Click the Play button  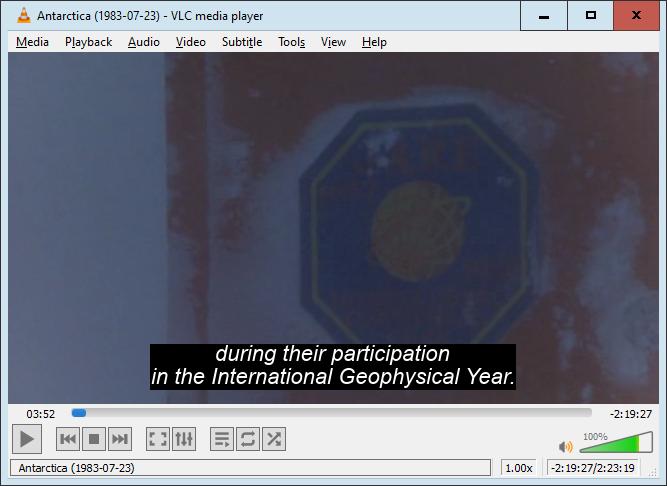click(x=27, y=439)
